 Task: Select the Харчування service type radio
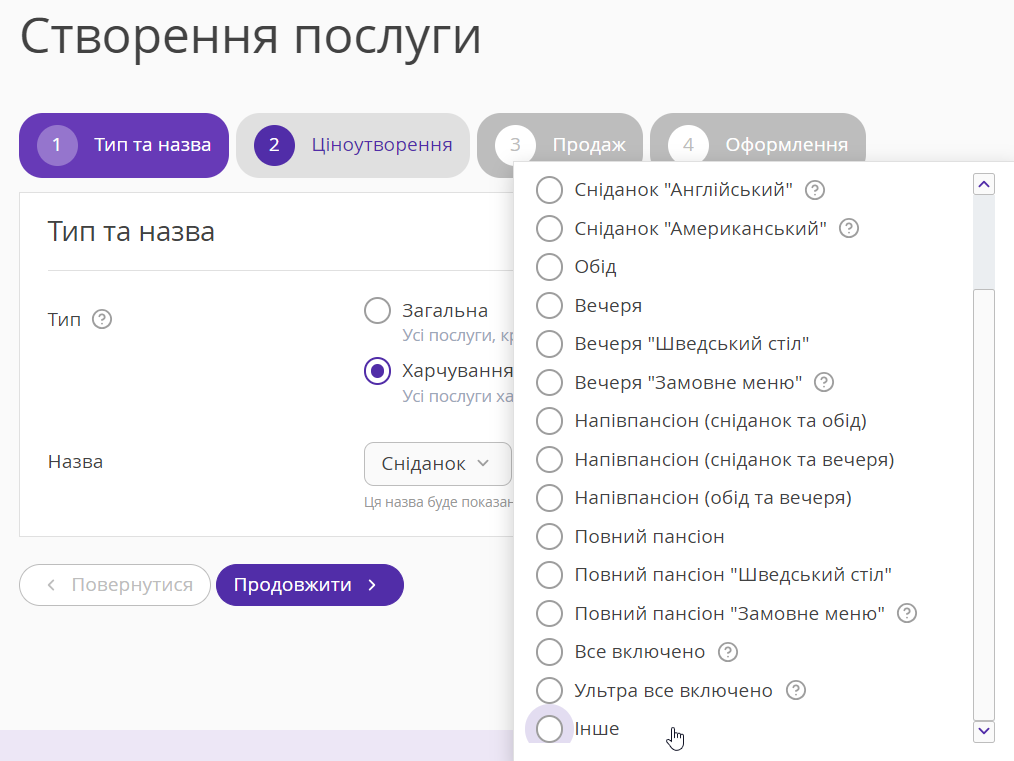click(377, 371)
